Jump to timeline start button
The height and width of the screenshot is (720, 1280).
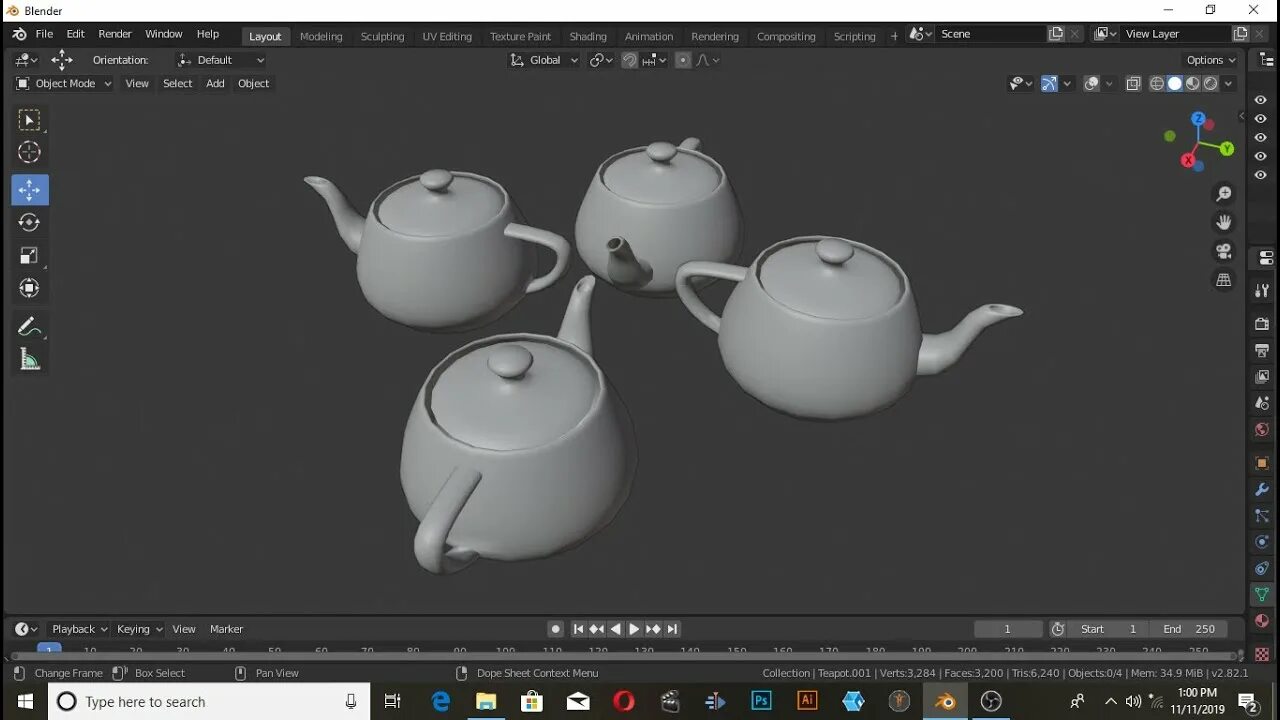tap(578, 629)
